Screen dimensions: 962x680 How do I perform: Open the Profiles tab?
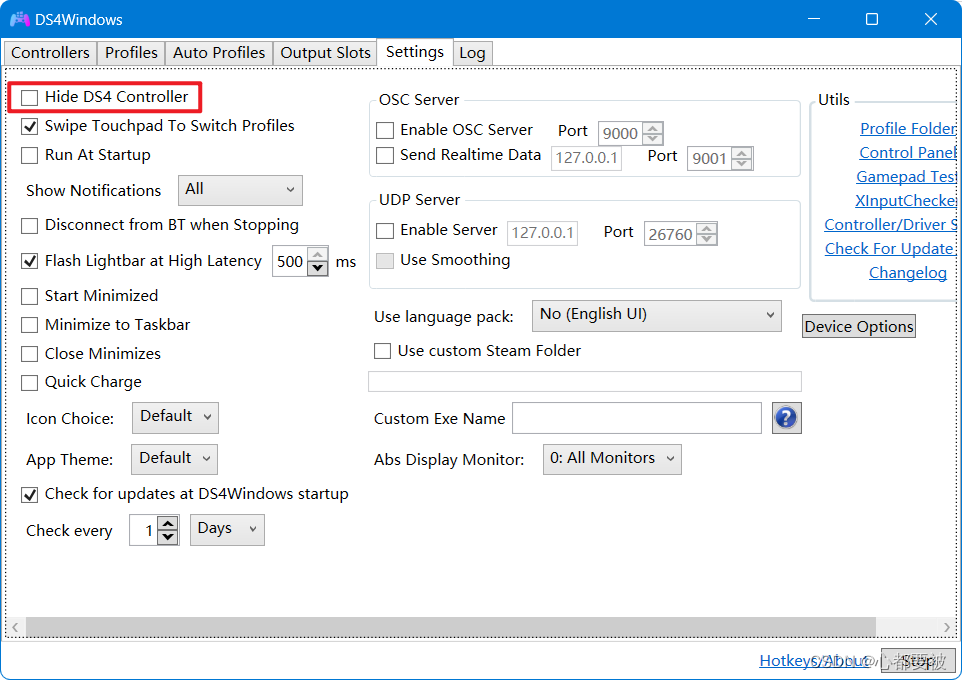131,53
